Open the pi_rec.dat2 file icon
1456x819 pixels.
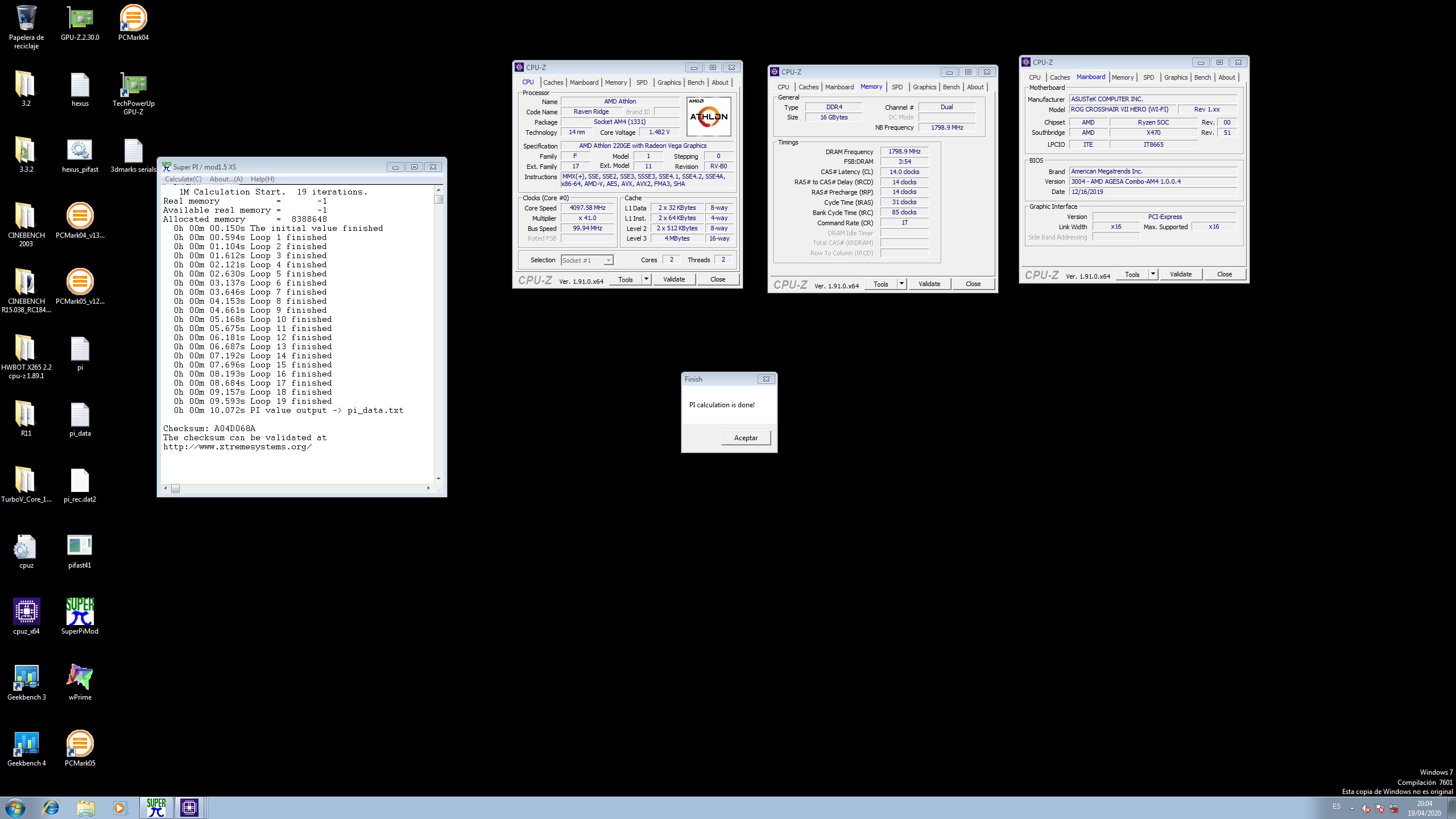pyautogui.click(x=80, y=485)
